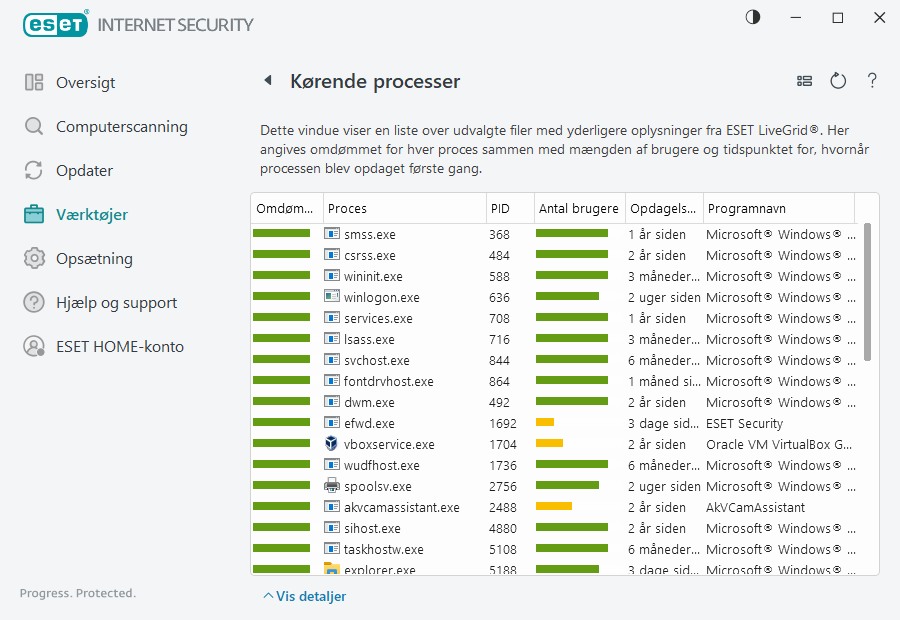Click the process list vertical scrollbar
900x620 pixels.
coord(867,290)
